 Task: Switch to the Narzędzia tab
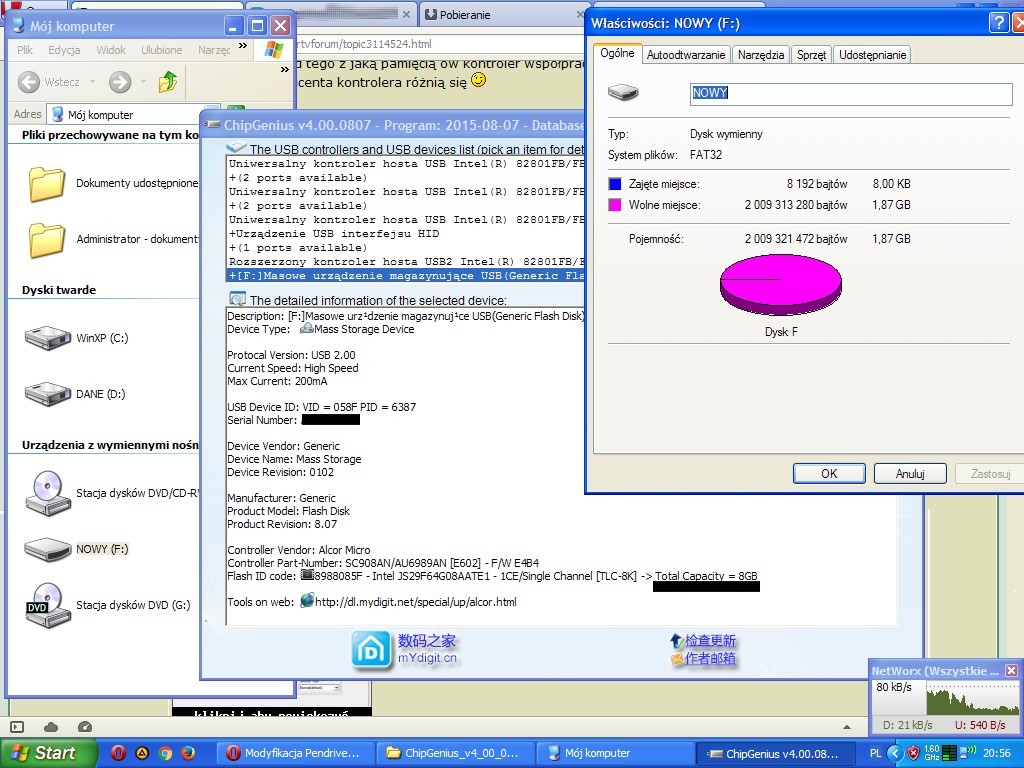coord(761,55)
